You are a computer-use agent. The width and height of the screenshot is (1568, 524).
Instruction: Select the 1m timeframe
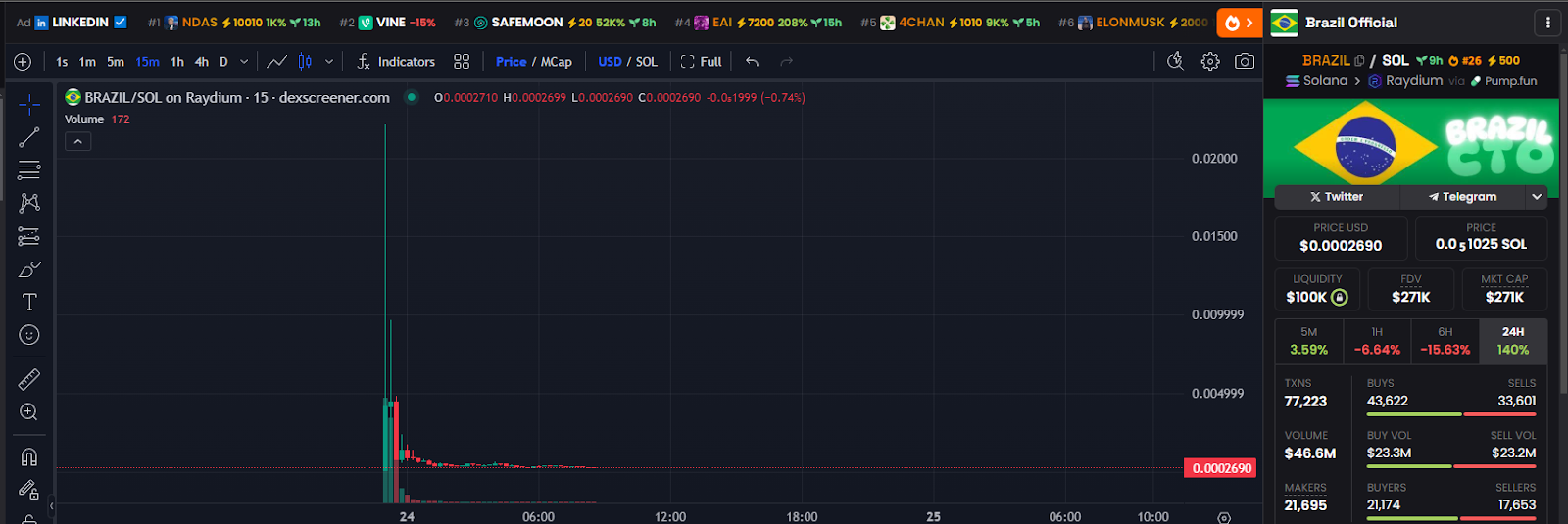click(x=87, y=62)
